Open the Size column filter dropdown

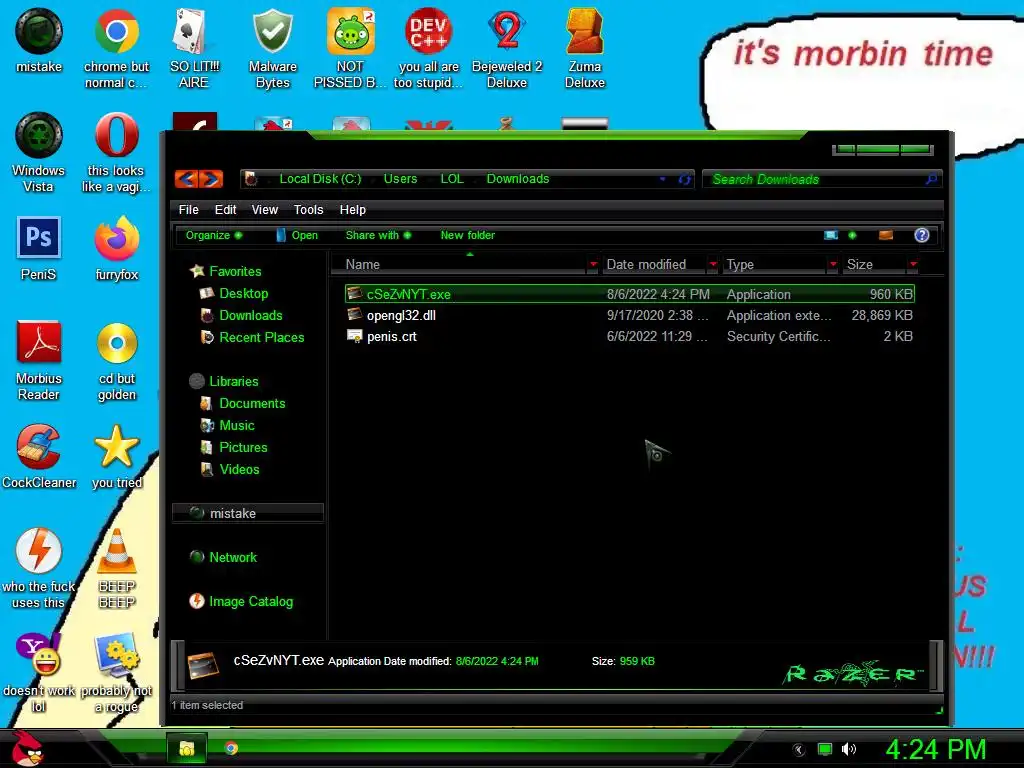tap(913, 264)
